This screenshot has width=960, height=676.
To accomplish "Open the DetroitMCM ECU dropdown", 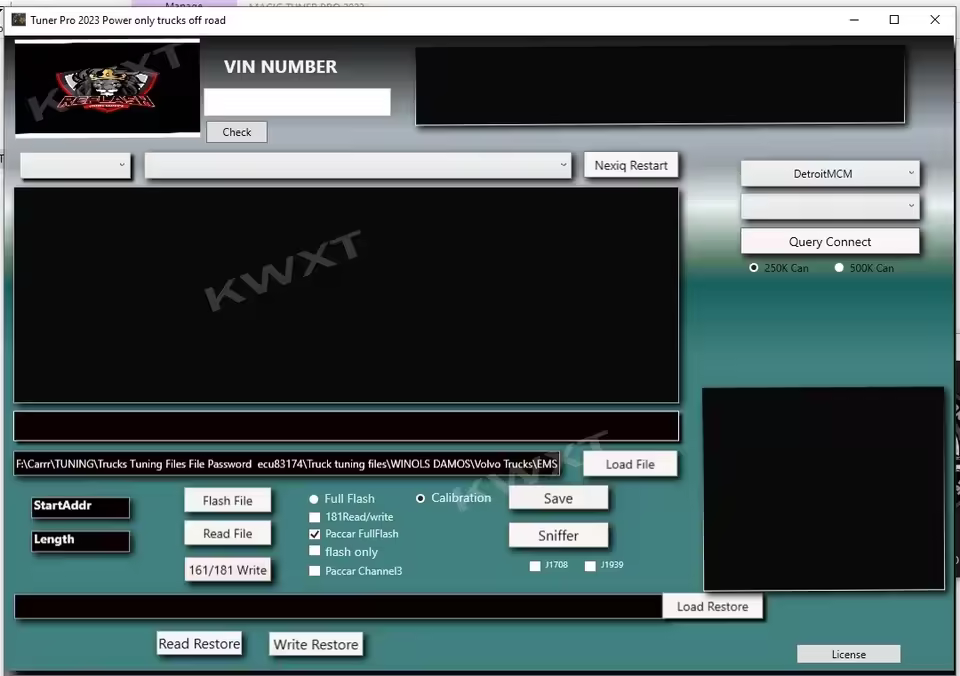I will click(829, 174).
